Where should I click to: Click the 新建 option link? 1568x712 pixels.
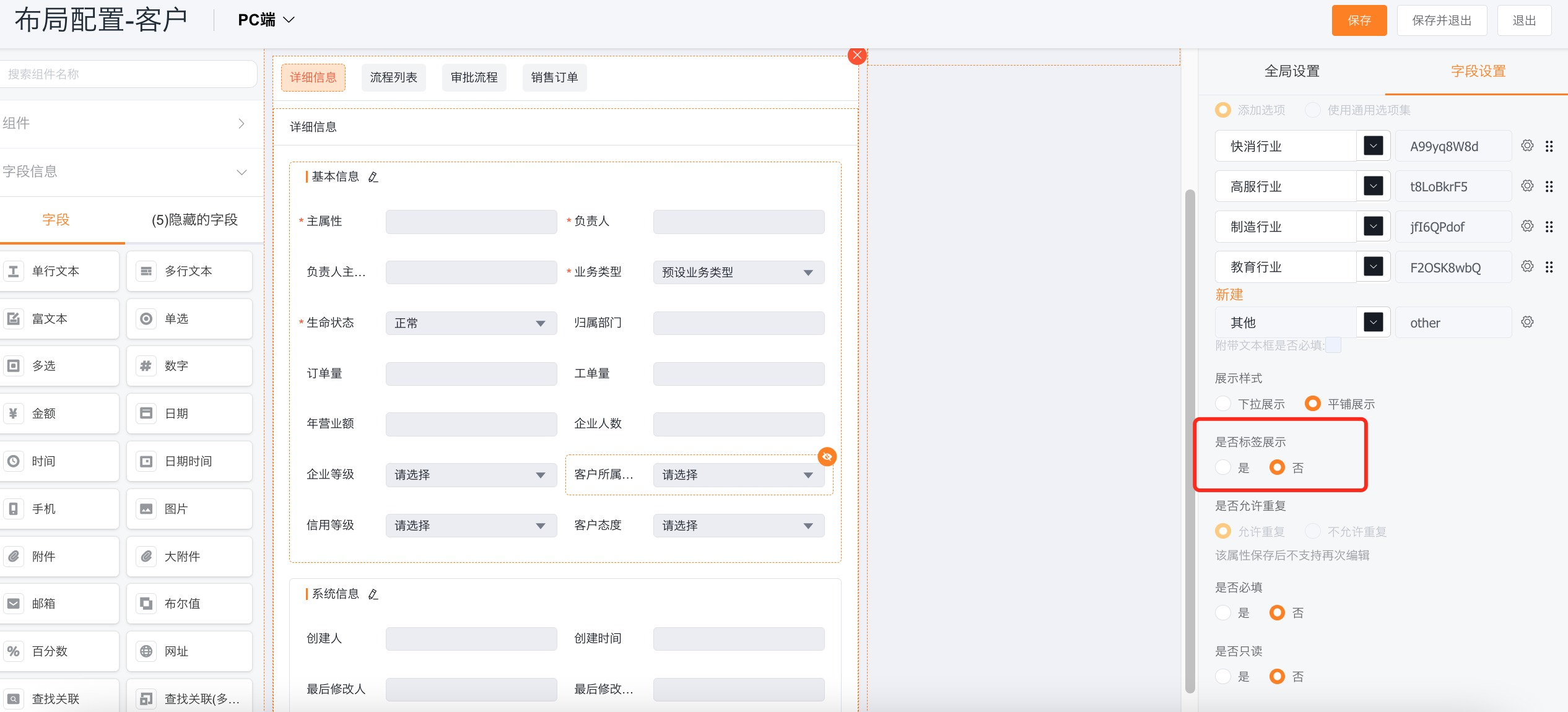click(x=1229, y=295)
